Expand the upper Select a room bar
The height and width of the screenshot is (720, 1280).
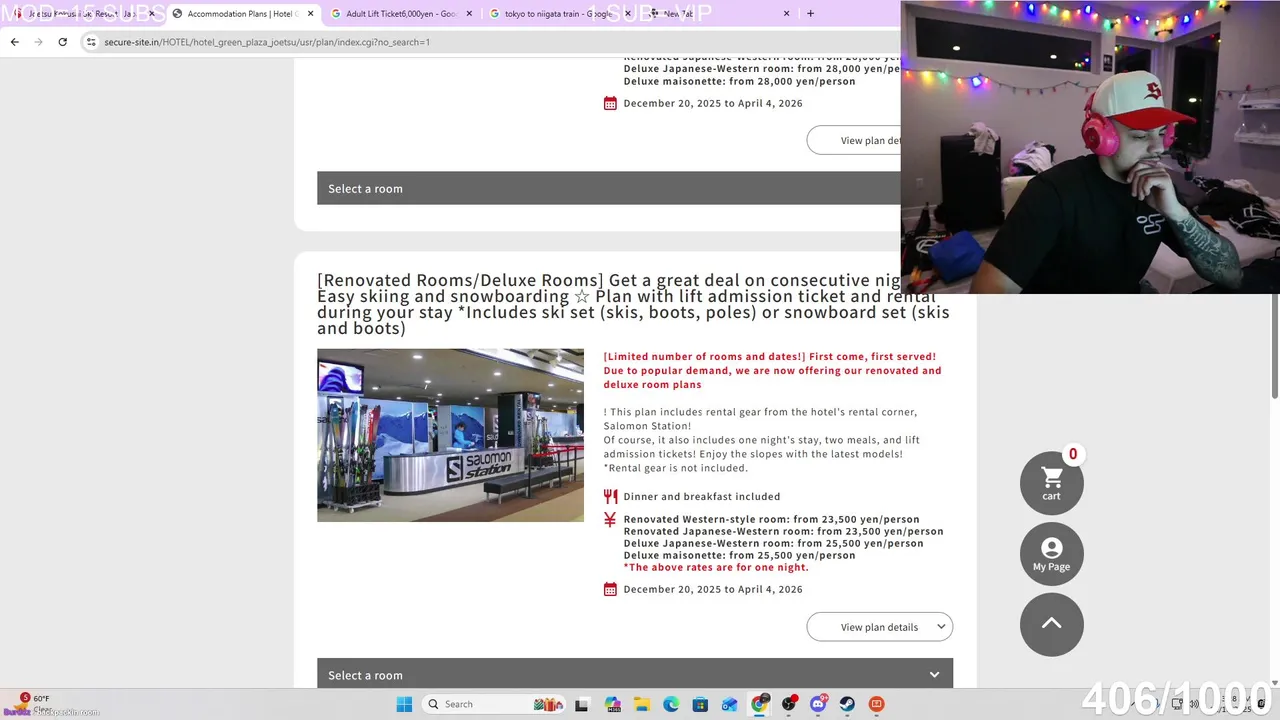[x=609, y=188]
